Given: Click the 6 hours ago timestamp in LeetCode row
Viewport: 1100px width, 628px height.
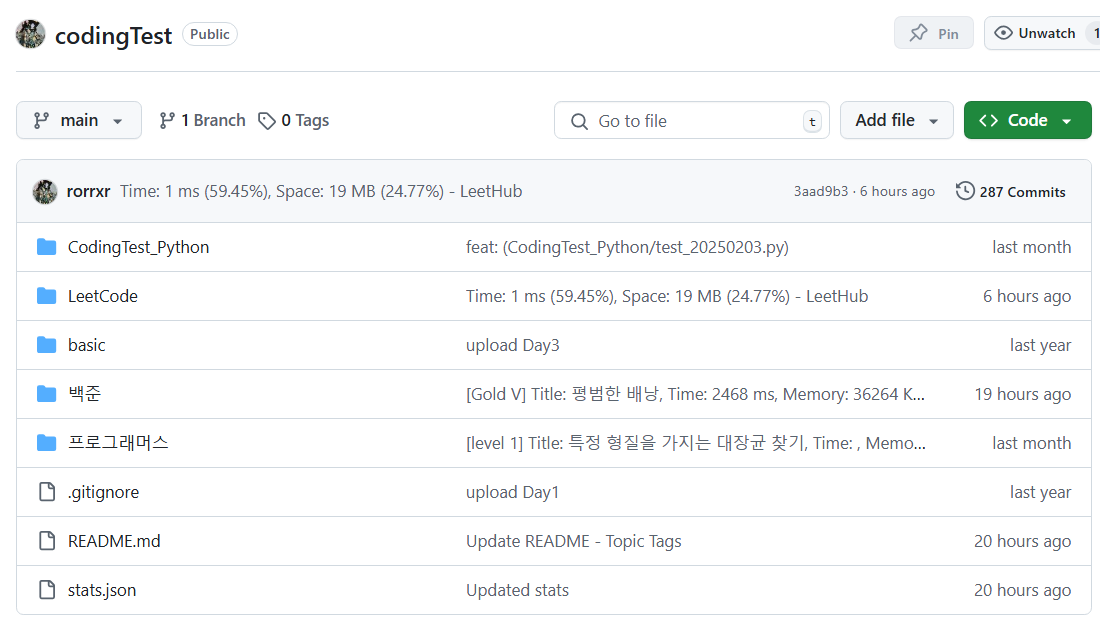Looking at the screenshot, I should 1027,296.
